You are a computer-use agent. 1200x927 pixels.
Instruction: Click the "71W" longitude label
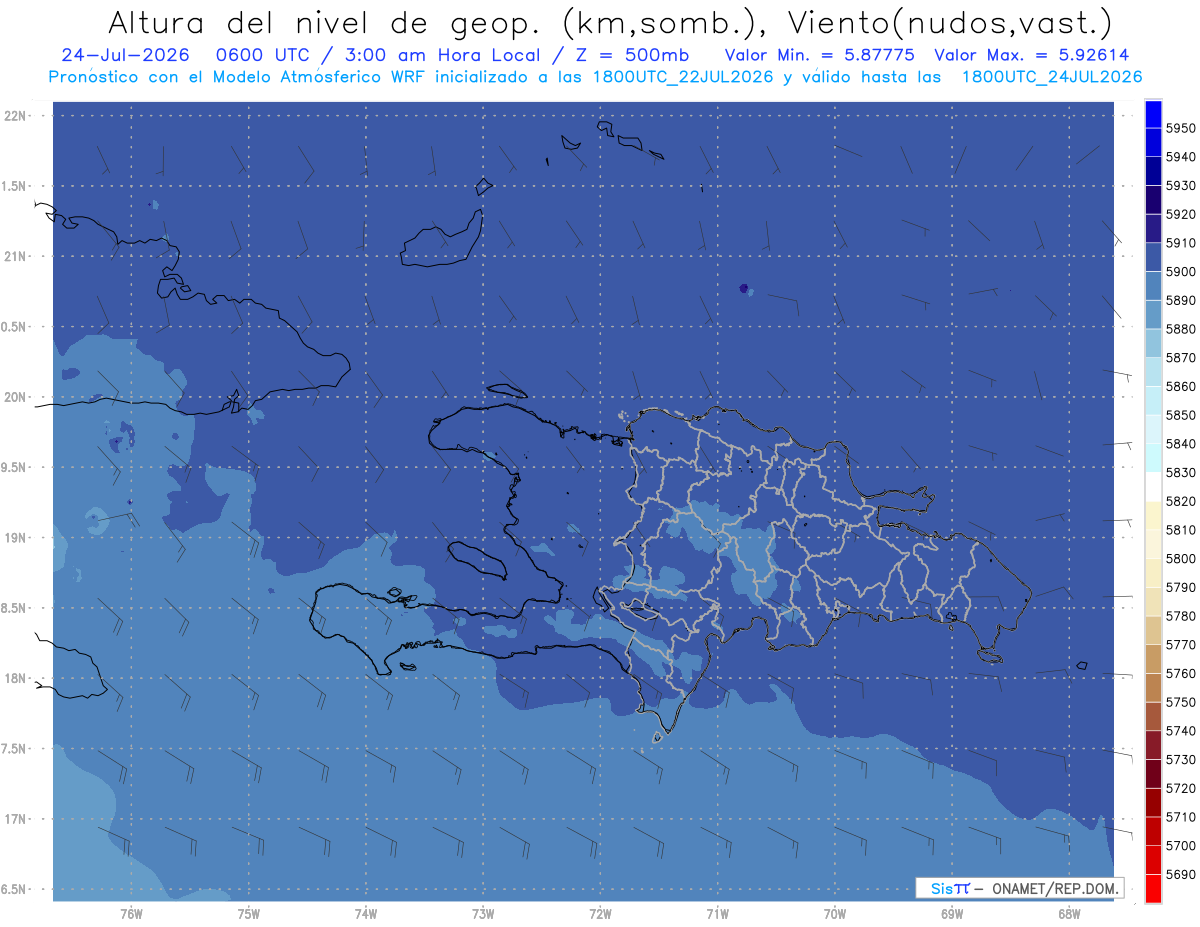coord(717,914)
